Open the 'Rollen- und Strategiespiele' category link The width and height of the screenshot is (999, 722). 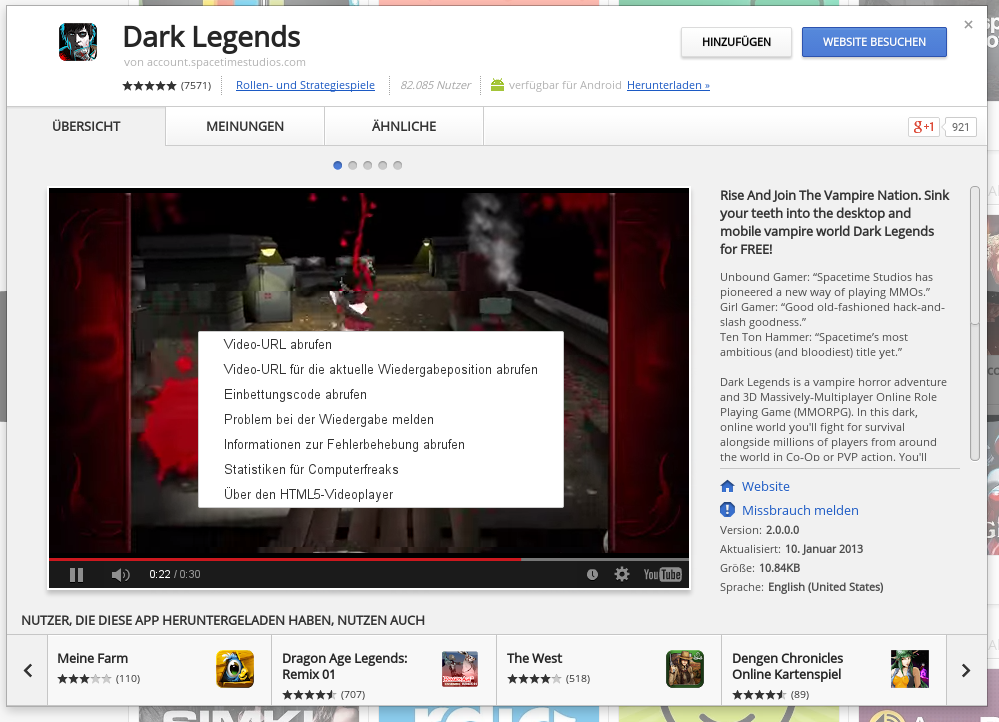coord(305,85)
